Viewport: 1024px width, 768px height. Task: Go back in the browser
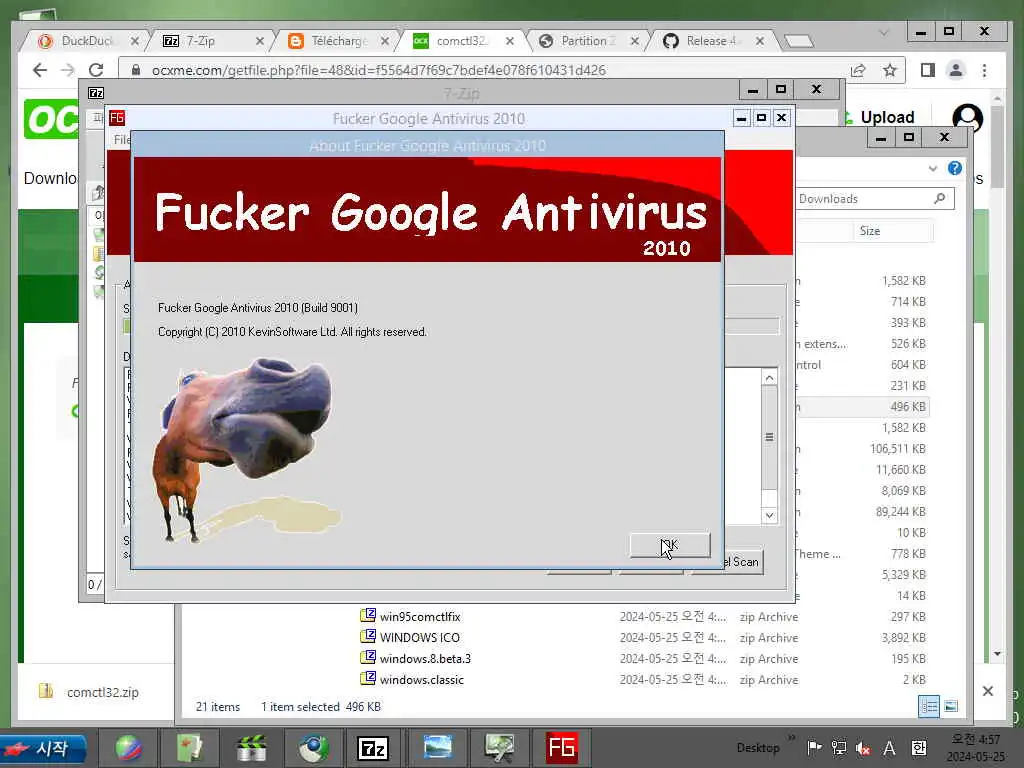click(x=40, y=70)
